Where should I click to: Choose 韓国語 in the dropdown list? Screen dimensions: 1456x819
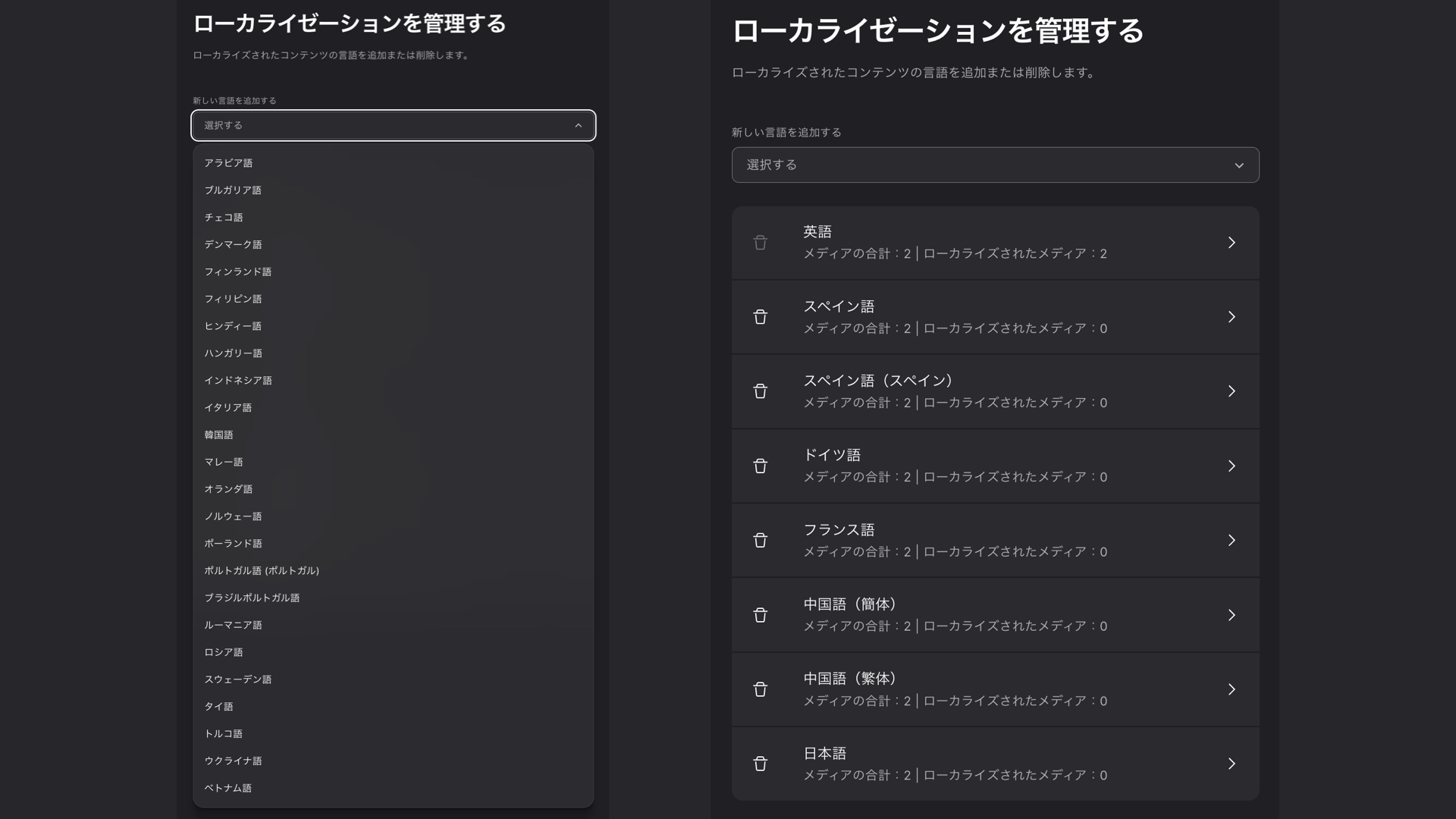pos(218,435)
